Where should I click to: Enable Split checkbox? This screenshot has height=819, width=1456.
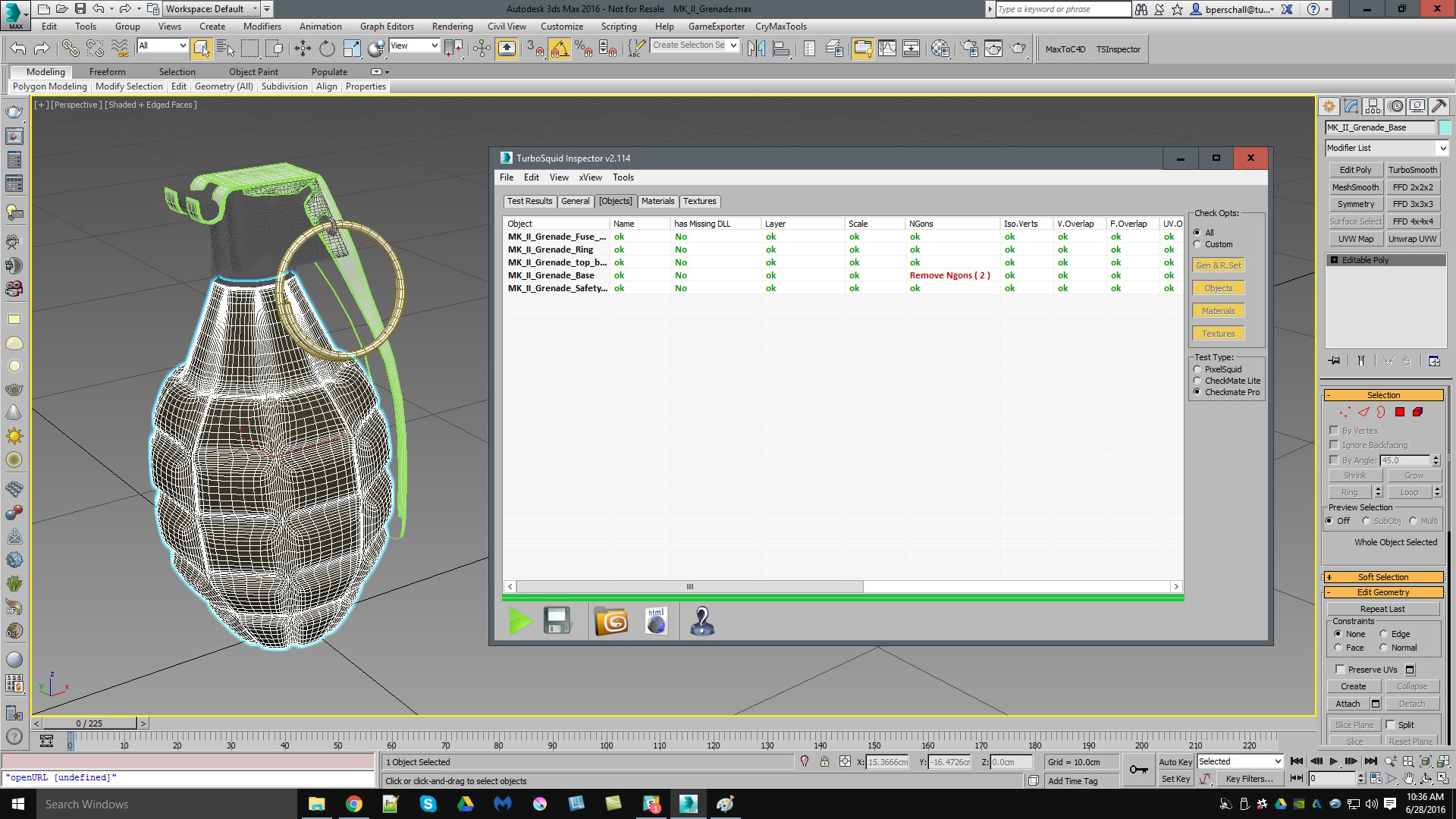click(x=1391, y=725)
